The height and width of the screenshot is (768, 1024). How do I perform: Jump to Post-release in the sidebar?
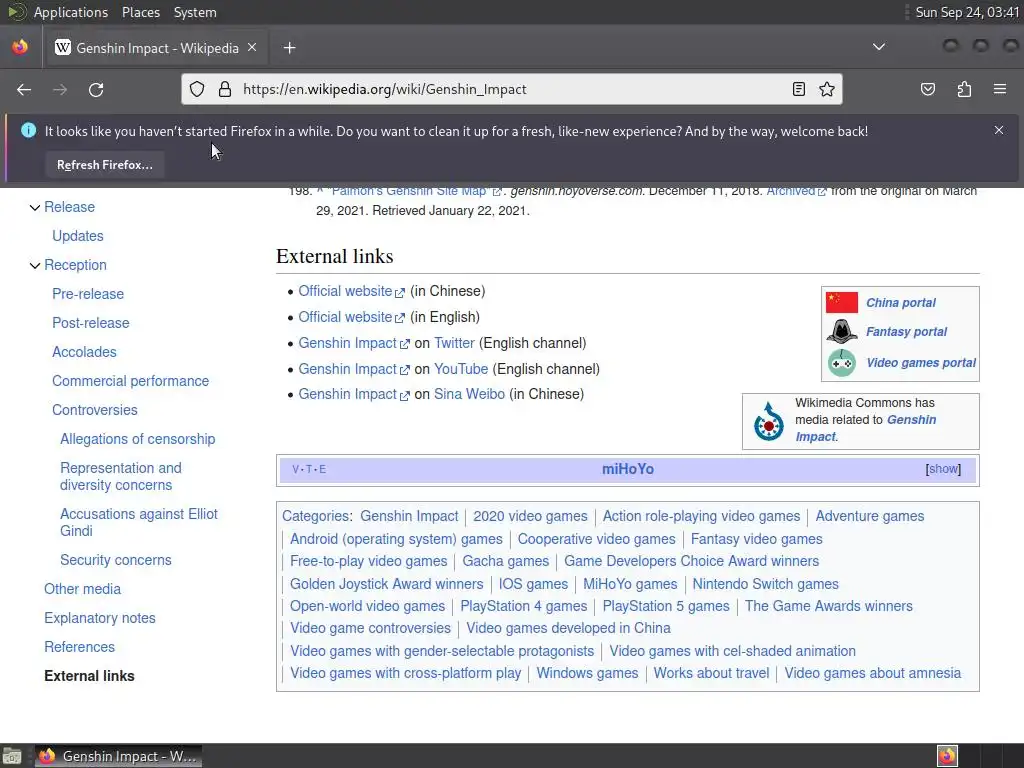[x=91, y=323]
